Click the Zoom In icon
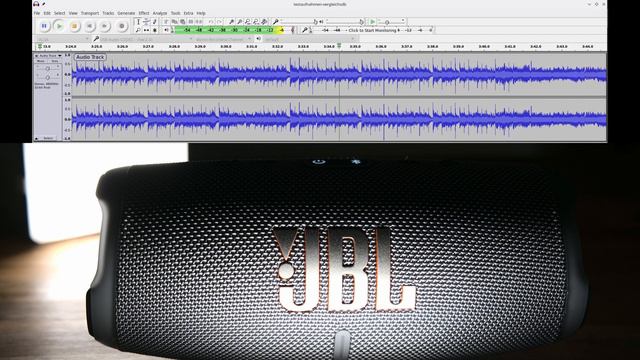The height and width of the screenshot is (360, 640). tap(231, 22)
